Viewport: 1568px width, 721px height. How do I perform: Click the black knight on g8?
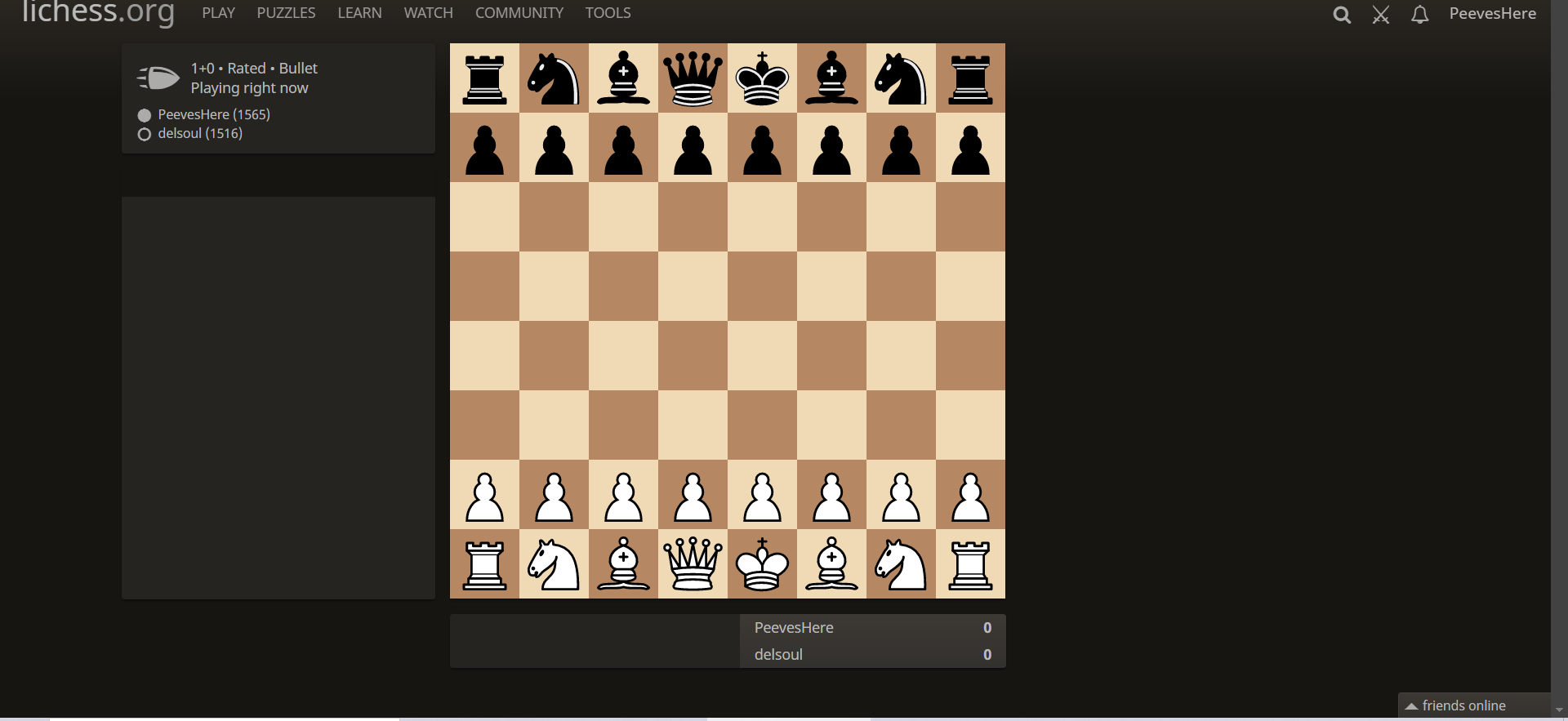[901, 78]
